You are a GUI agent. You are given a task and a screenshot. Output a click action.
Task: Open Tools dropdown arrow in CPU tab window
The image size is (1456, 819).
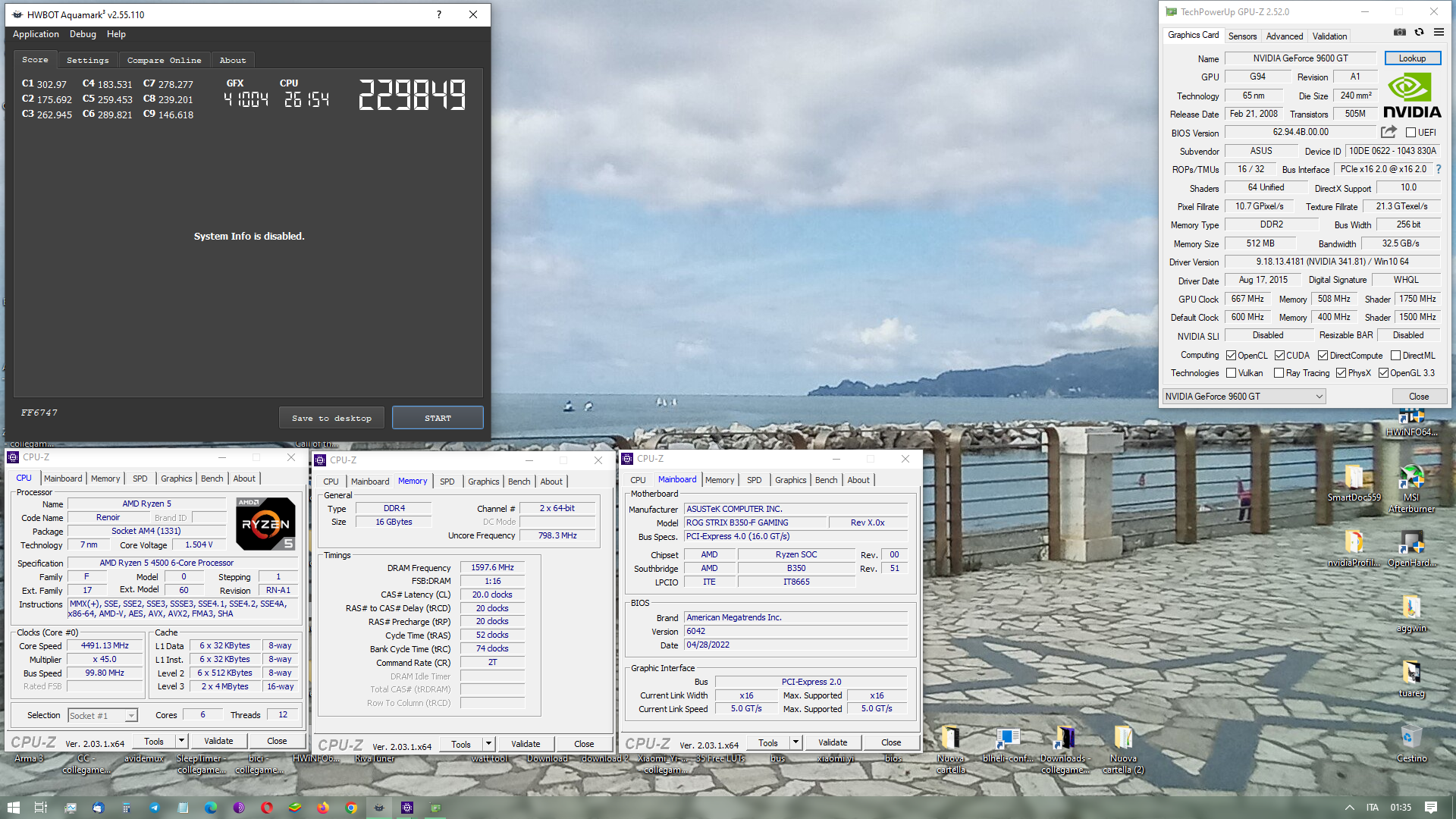tap(181, 741)
